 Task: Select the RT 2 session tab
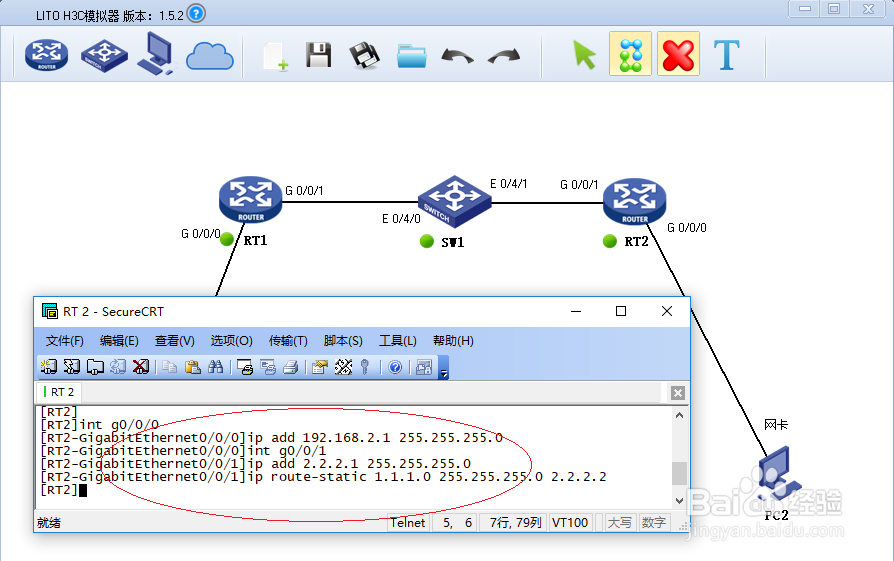point(59,392)
